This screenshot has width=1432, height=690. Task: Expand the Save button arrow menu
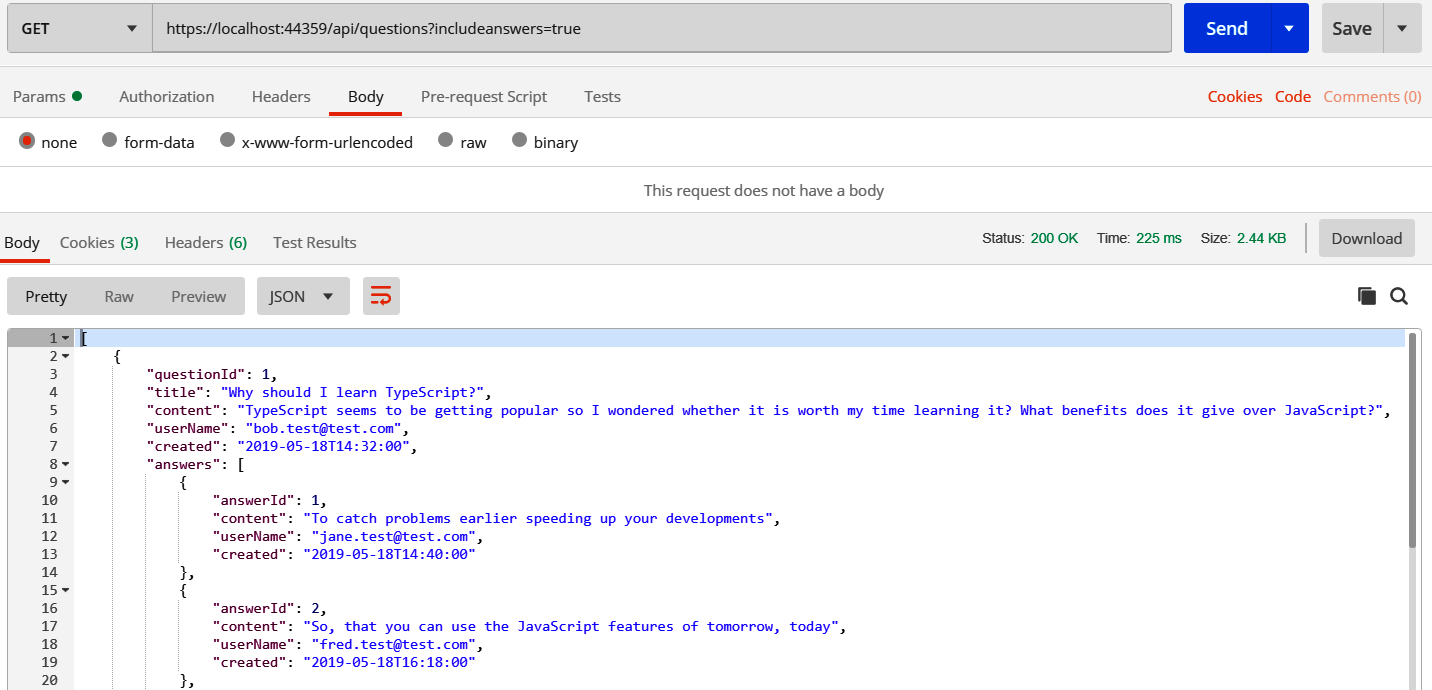click(x=1402, y=29)
